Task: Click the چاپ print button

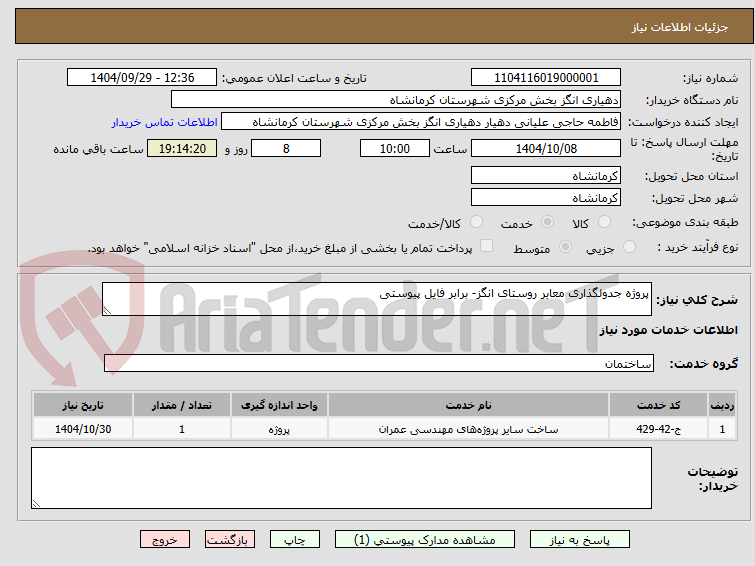Action: click(295, 540)
